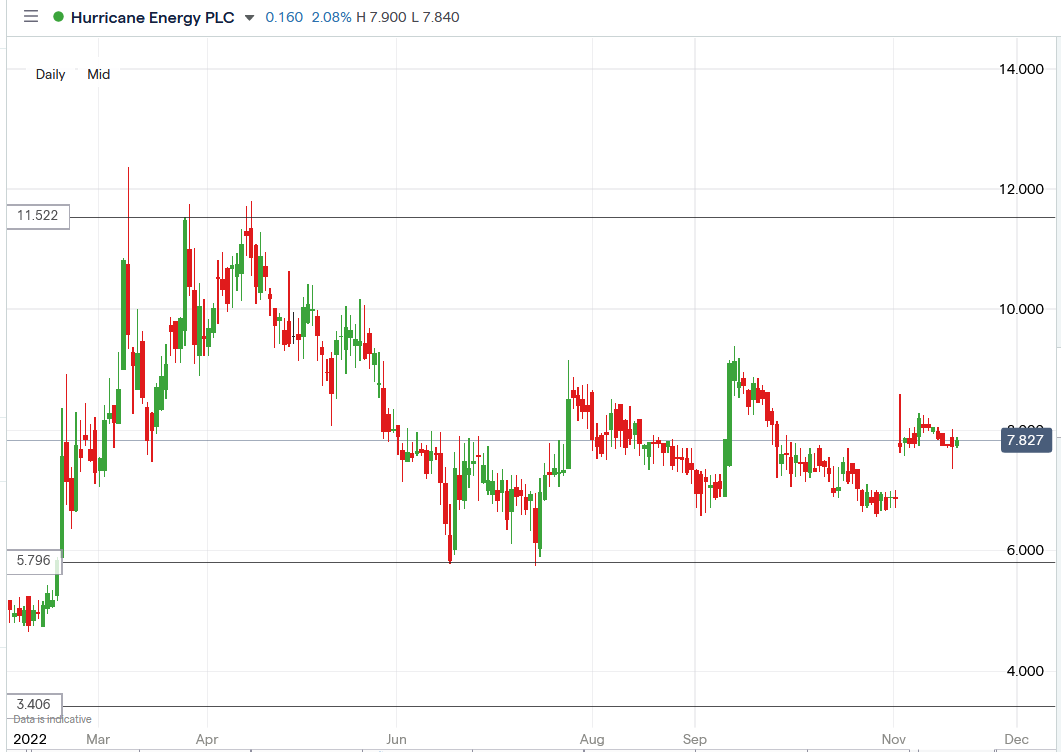This screenshot has height=752, width=1061.
Task: Click the Jun date axis label
Action: tap(397, 739)
